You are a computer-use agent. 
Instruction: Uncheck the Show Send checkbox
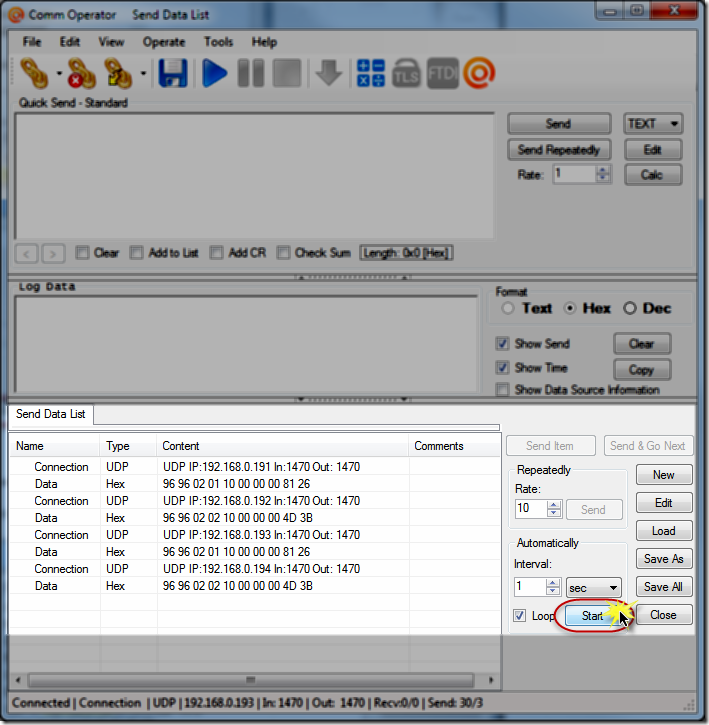[x=502, y=344]
